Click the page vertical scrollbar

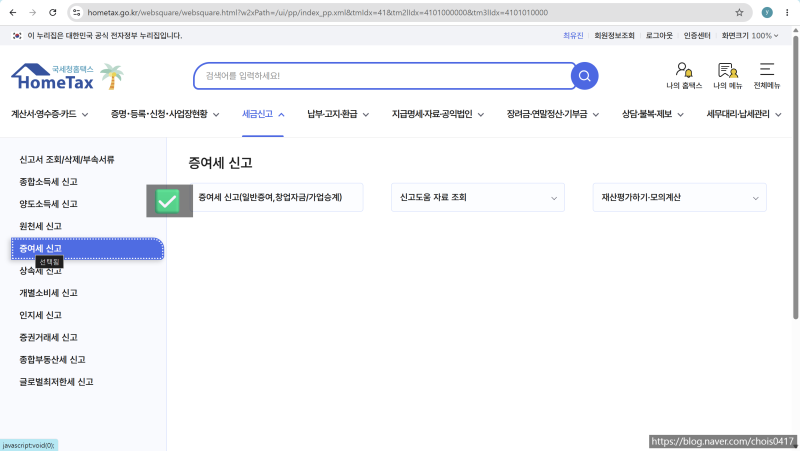click(x=795, y=176)
